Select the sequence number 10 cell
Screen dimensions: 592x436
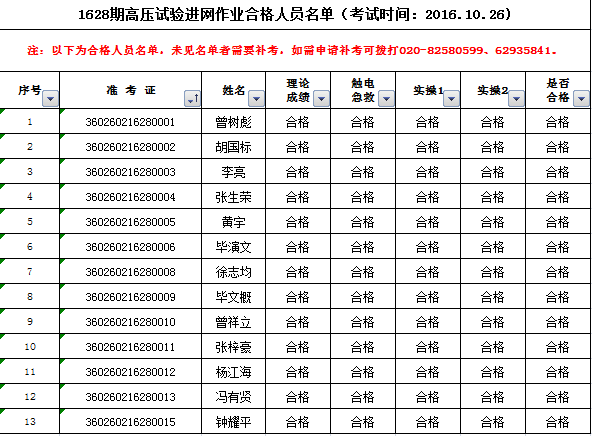[30, 347]
